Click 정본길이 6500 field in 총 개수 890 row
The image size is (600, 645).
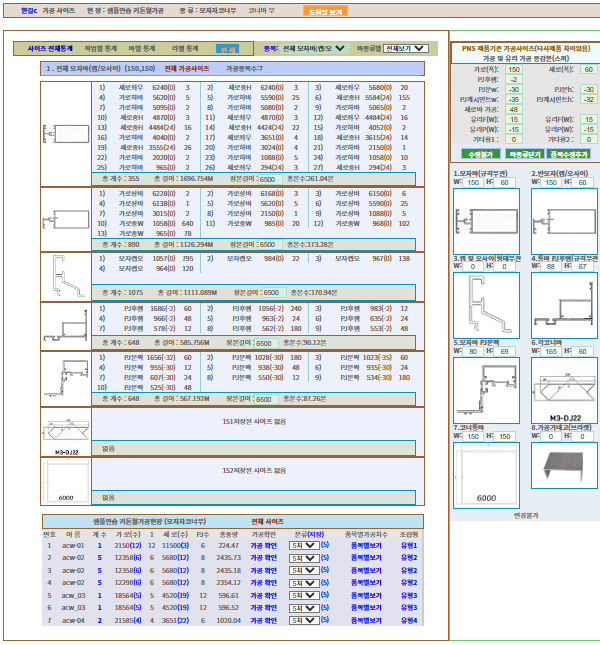click(270, 245)
